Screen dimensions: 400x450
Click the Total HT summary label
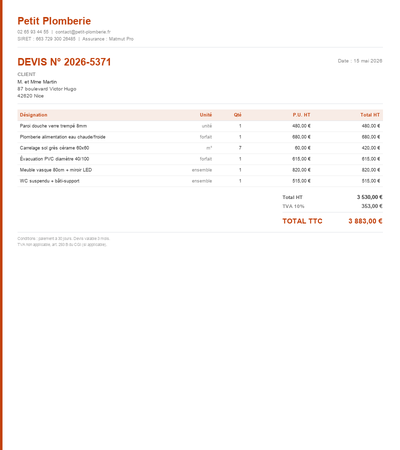tap(292, 197)
